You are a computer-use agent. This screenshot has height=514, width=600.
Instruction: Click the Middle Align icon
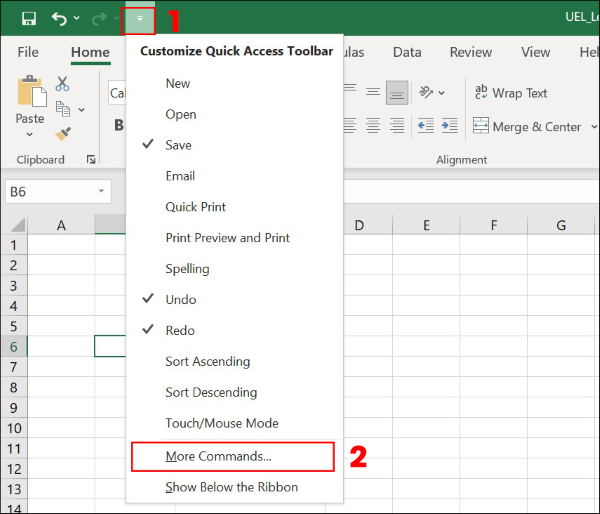tap(373, 92)
